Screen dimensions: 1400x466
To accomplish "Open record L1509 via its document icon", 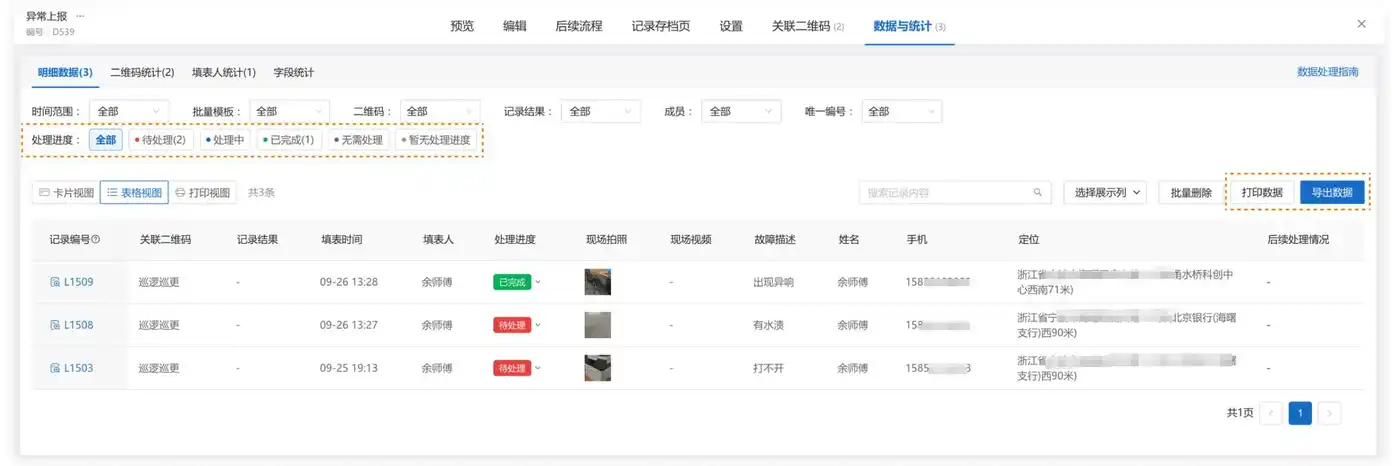I will click(x=55, y=283).
